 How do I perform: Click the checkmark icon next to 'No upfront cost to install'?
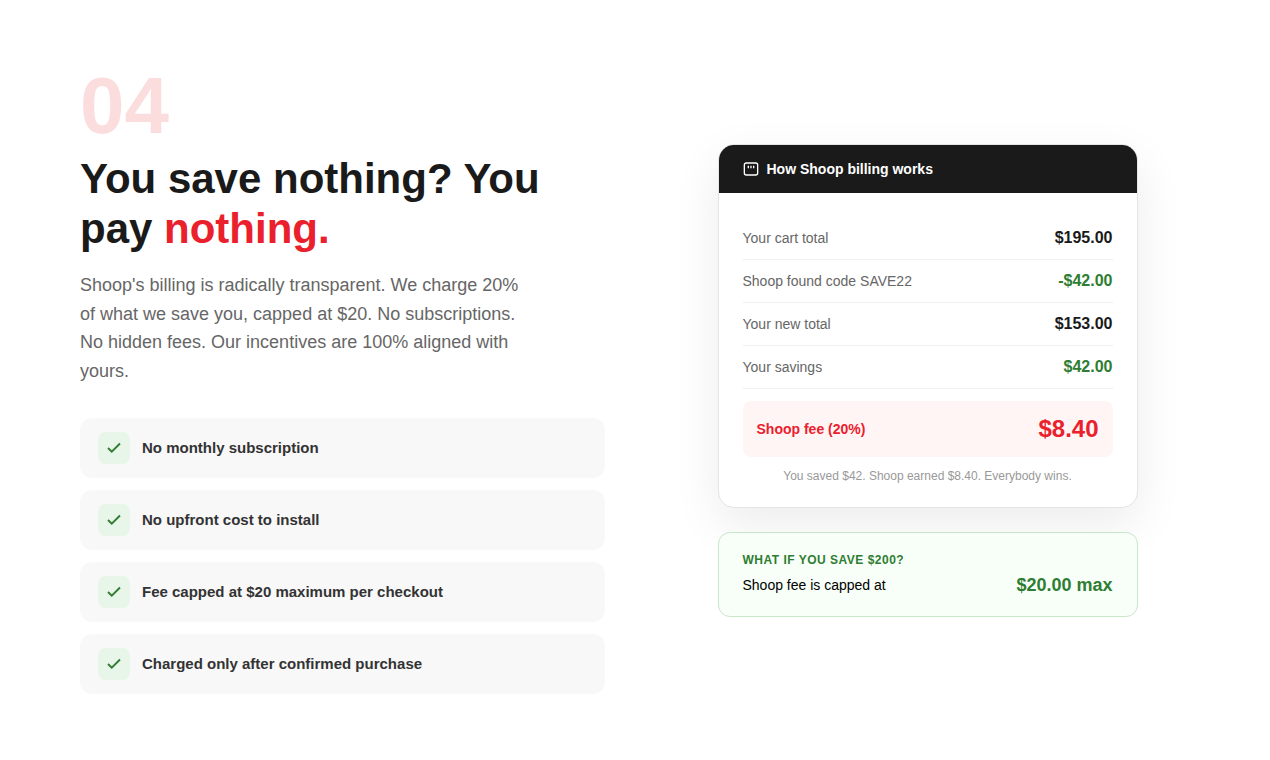click(x=114, y=520)
